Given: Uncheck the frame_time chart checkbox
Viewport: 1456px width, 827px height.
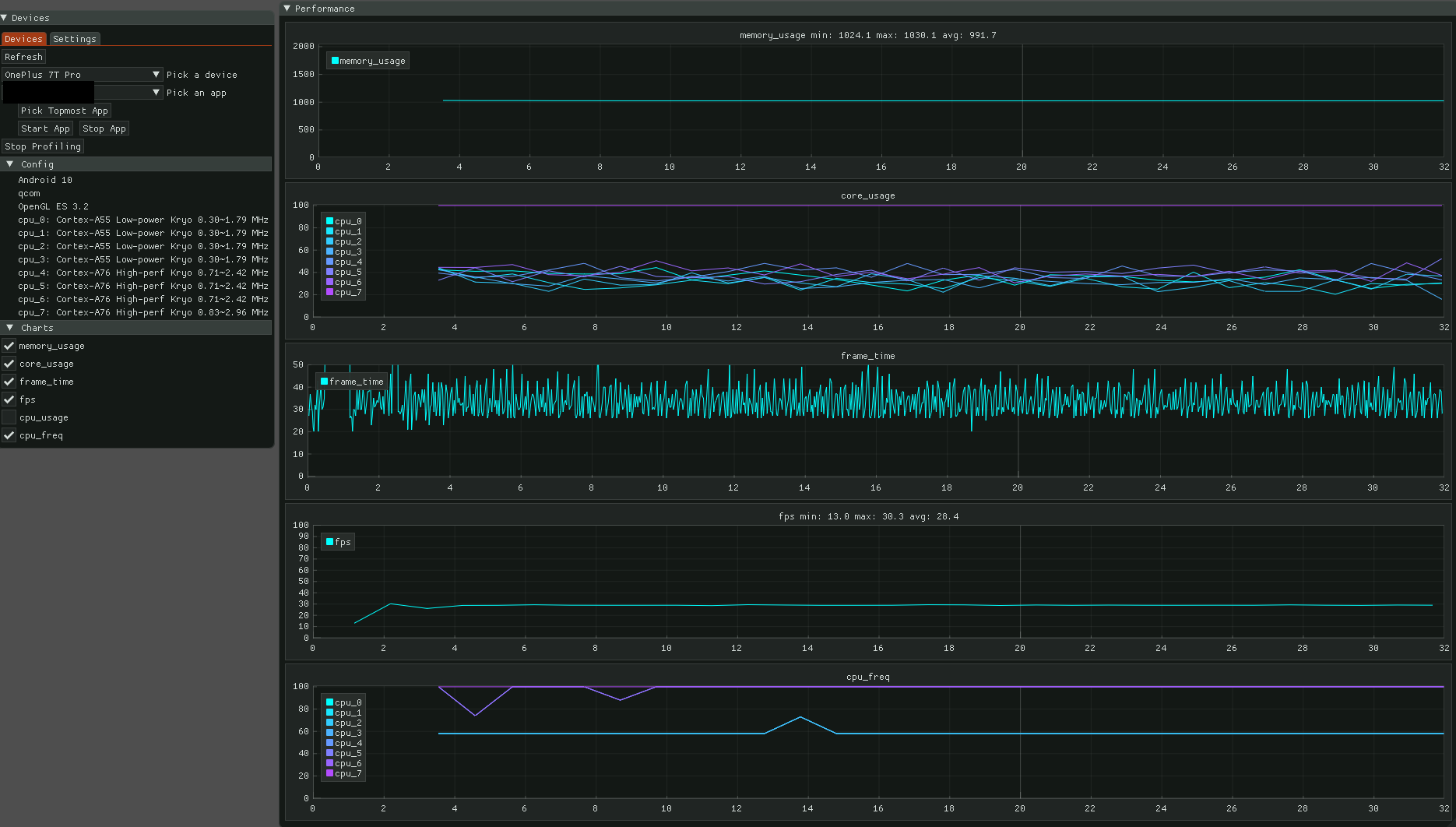Looking at the screenshot, I should tap(9, 382).
